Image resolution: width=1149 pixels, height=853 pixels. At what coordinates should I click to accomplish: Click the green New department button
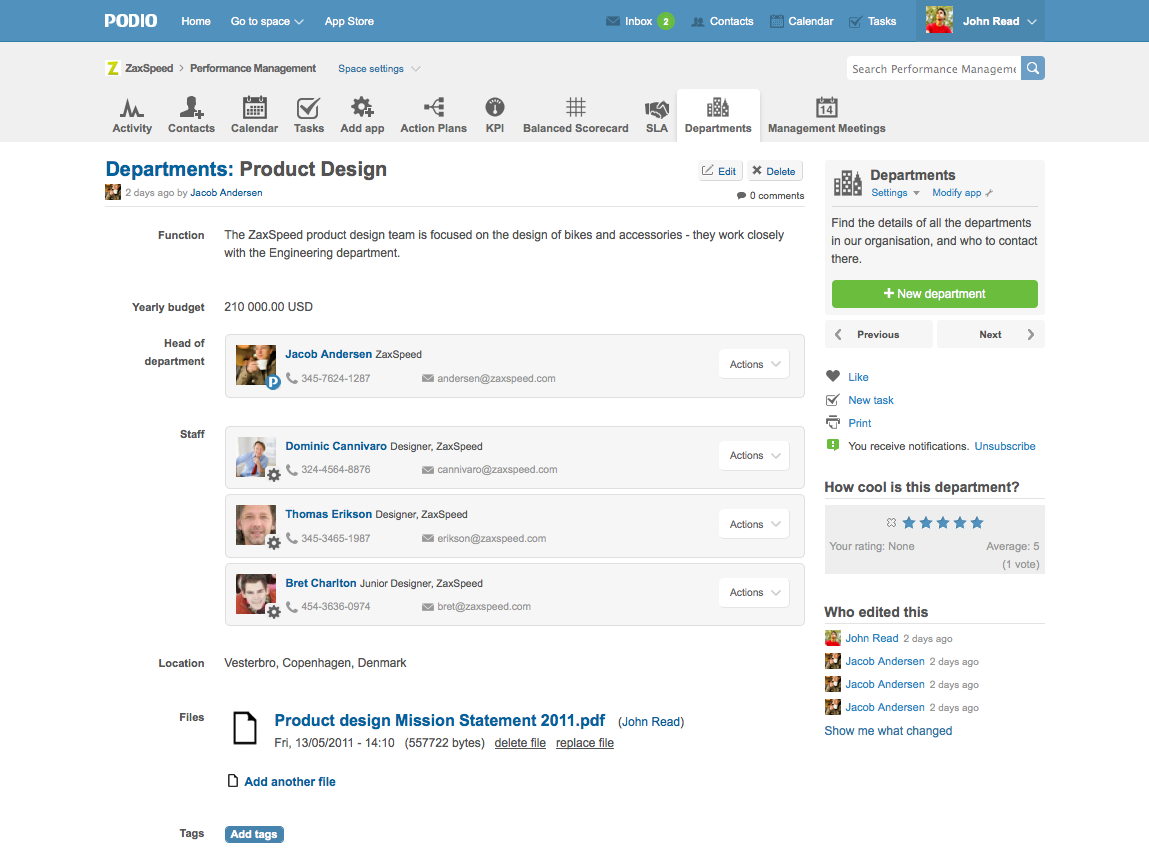(934, 294)
